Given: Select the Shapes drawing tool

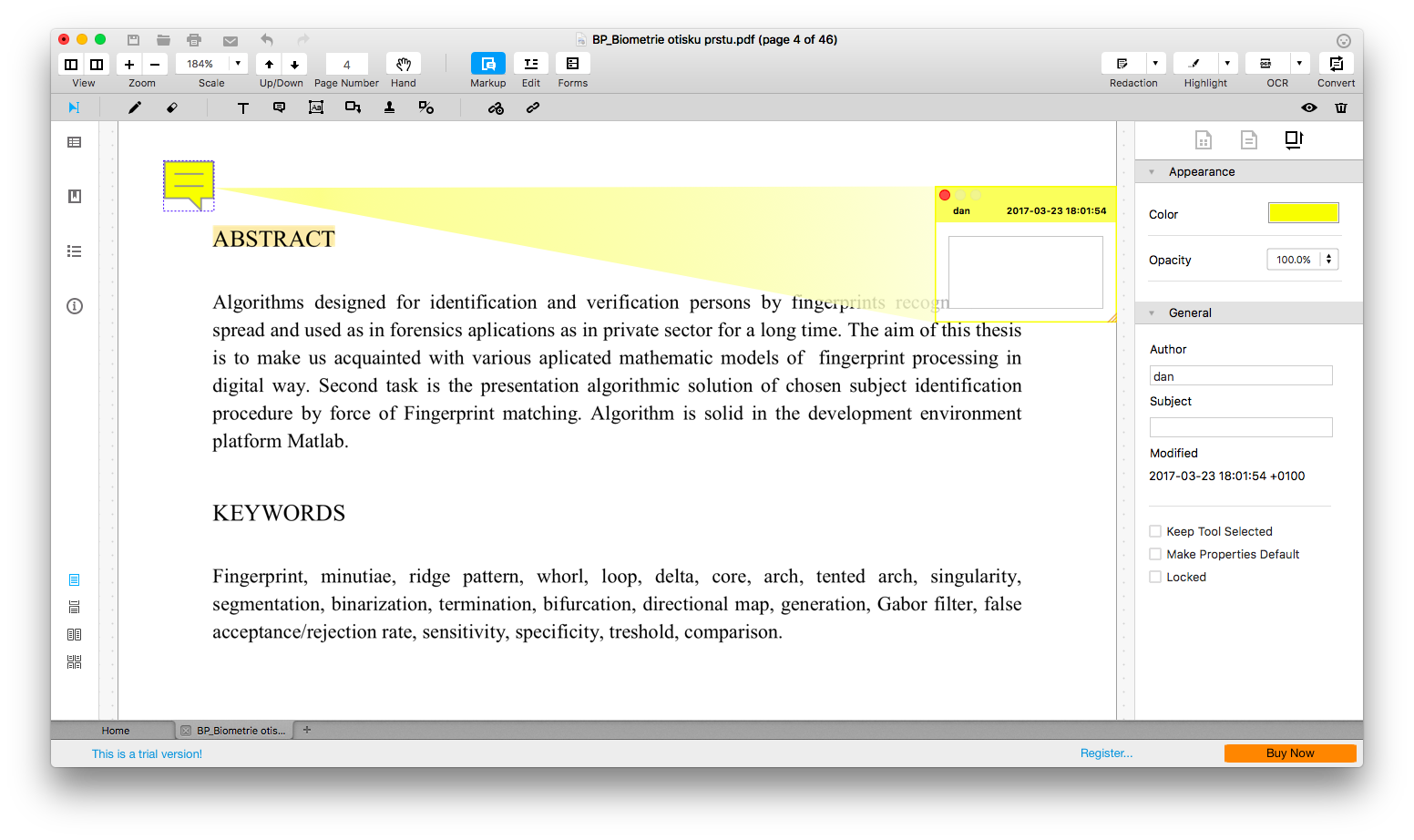Looking at the screenshot, I should 425,108.
